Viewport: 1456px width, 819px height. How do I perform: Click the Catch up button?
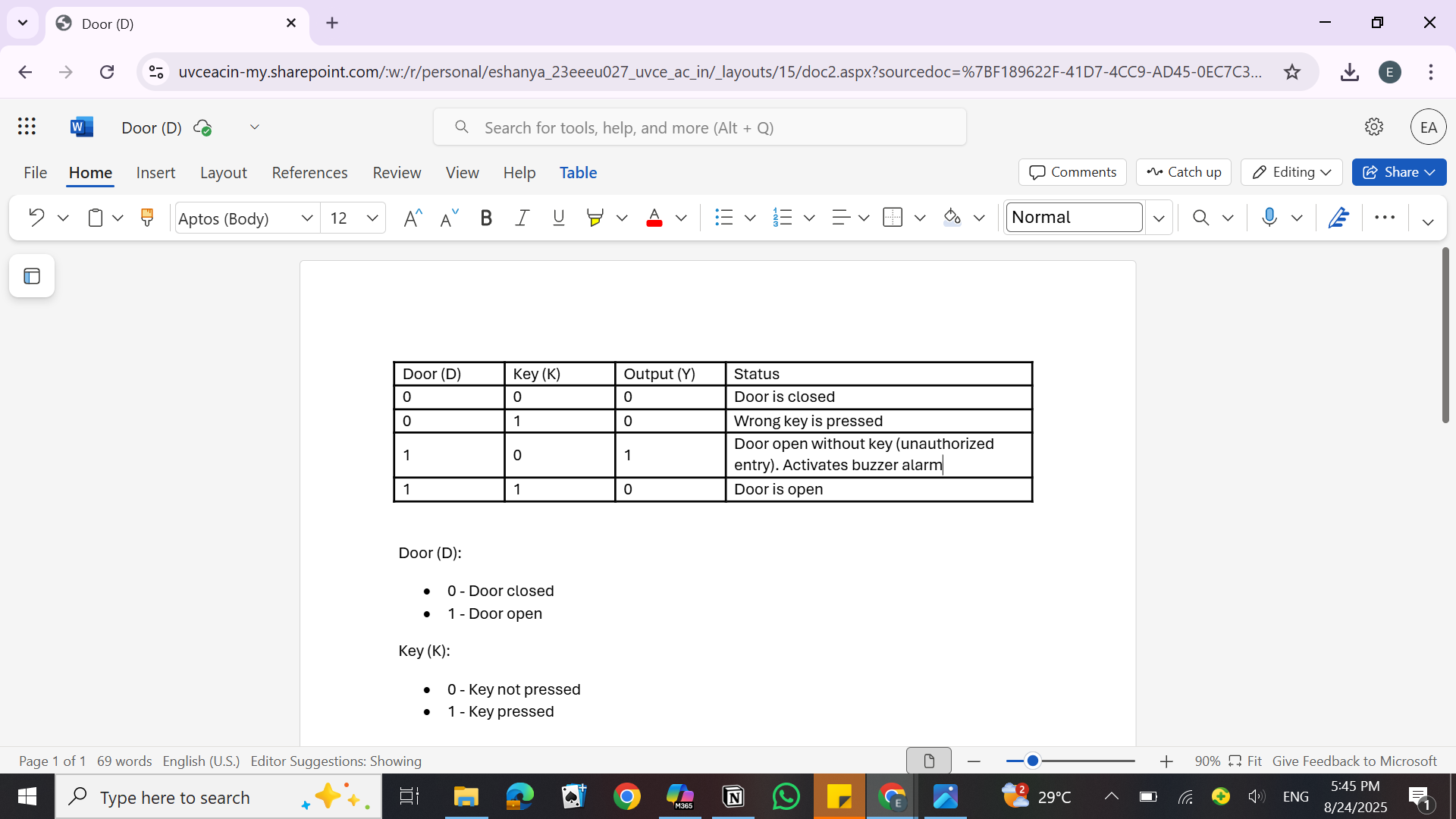coord(1184,172)
